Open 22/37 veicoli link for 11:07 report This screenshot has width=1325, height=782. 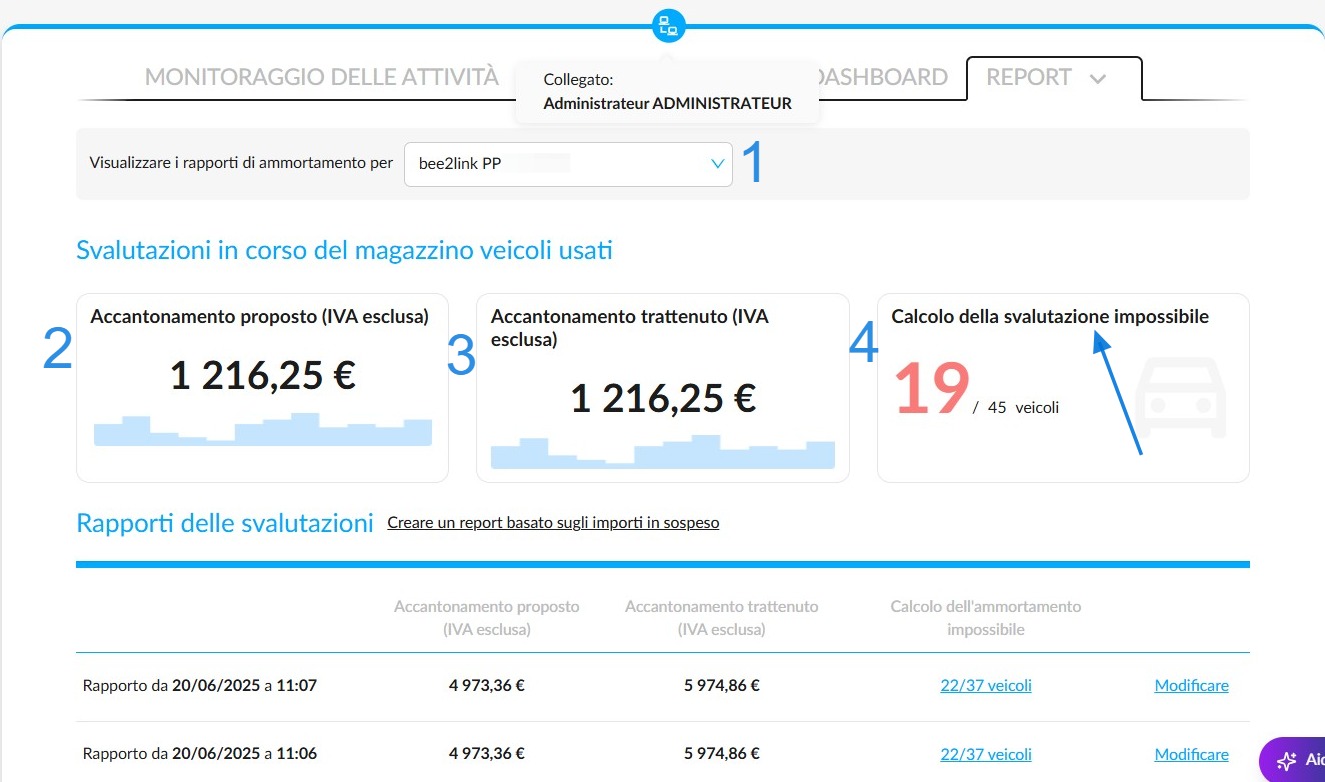pos(986,686)
